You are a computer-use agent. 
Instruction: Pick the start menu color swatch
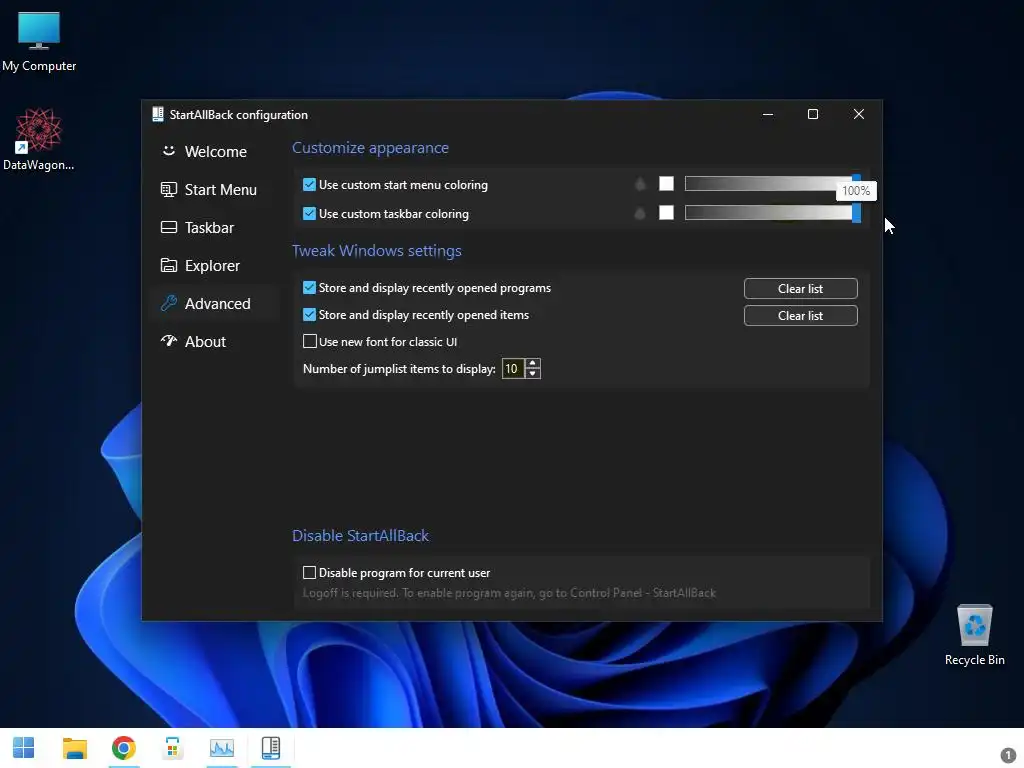click(666, 184)
